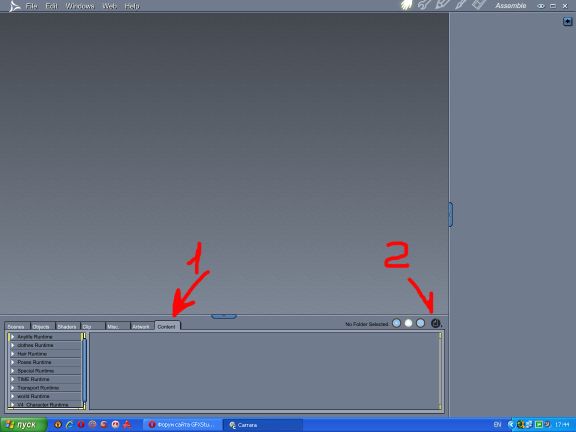Click the blue scrollbar of the runtime folder list
Image resolution: width=576 pixels, height=432 pixels.
84,370
